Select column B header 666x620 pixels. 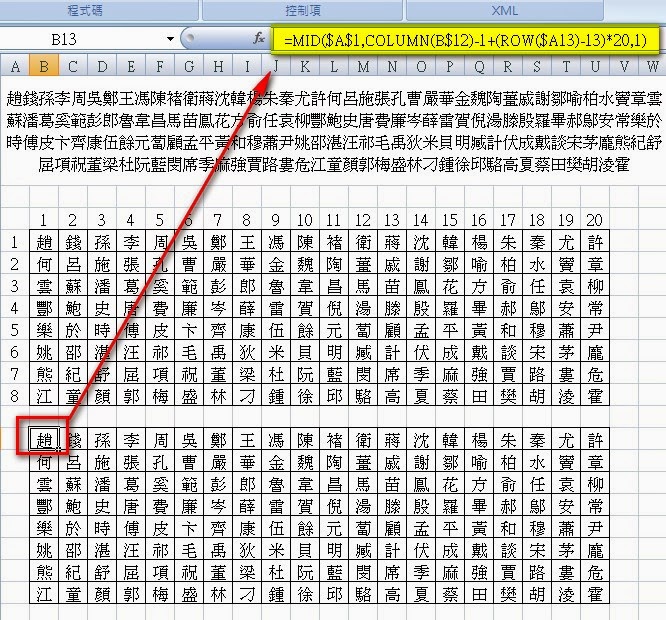point(44,66)
